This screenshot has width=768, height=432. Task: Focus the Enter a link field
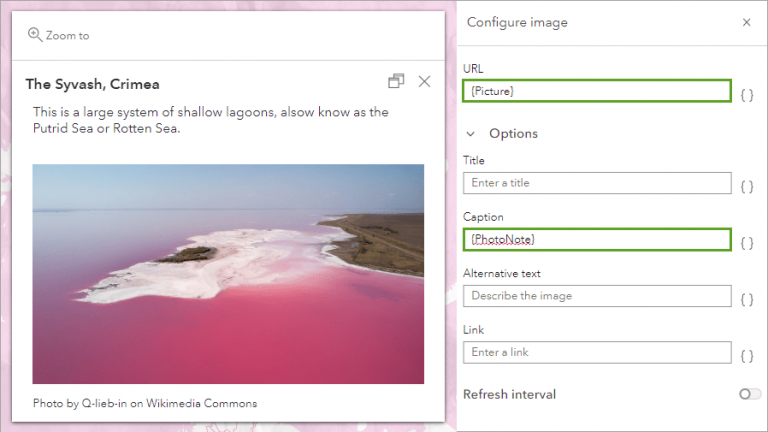click(x=597, y=352)
